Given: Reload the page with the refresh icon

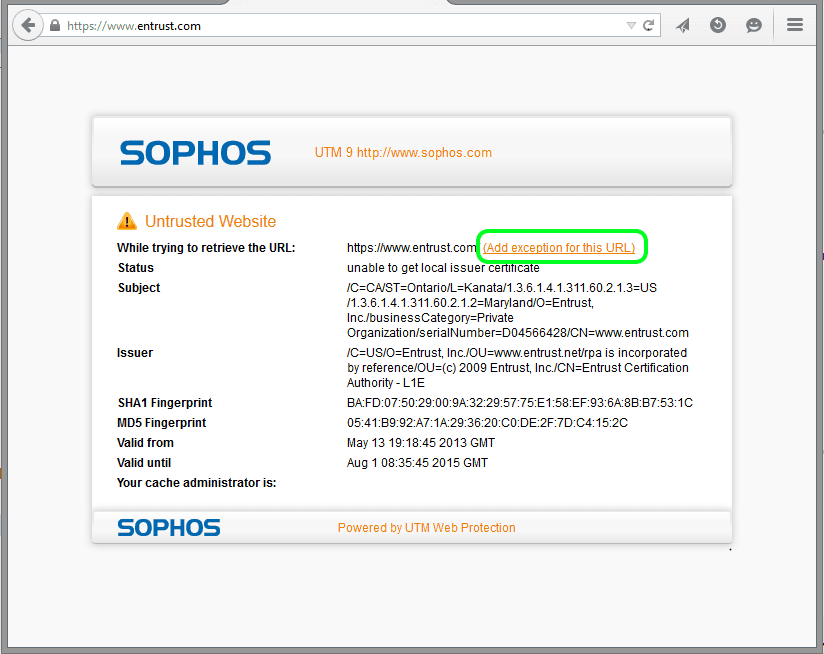Looking at the screenshot, I should [x=648, y=26].
